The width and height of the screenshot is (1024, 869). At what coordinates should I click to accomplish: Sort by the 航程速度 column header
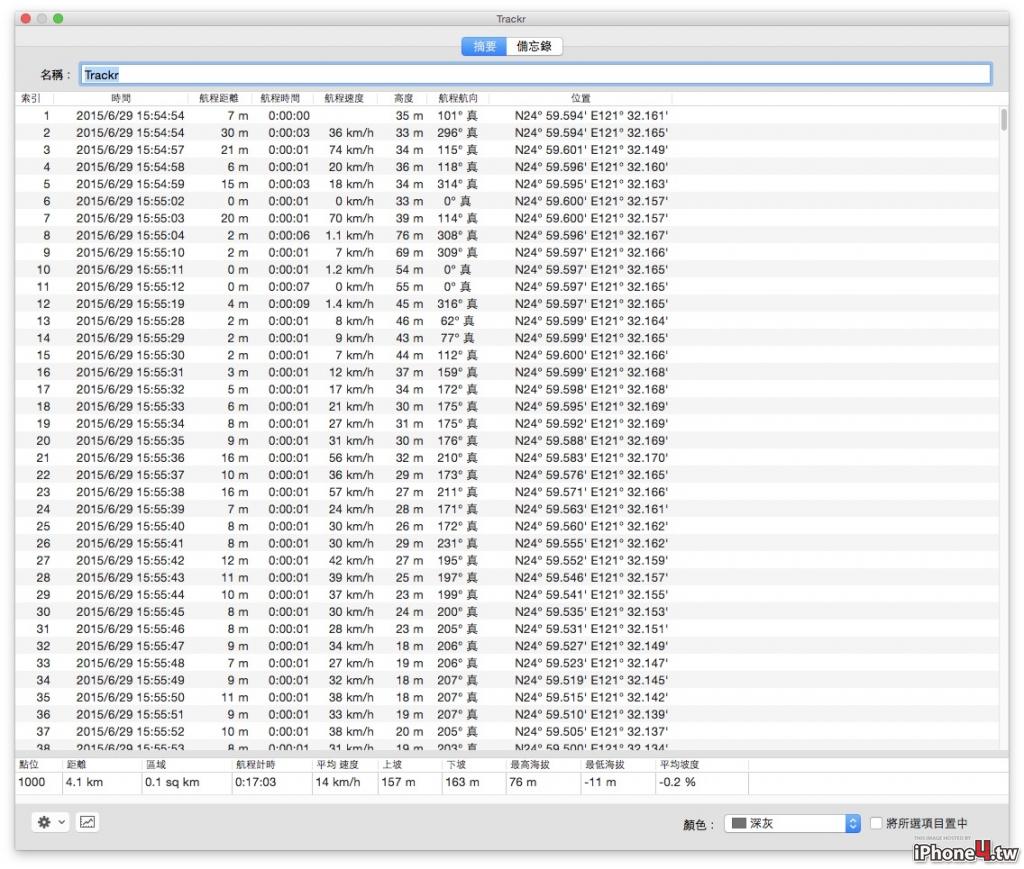click(x=344, y=98)
